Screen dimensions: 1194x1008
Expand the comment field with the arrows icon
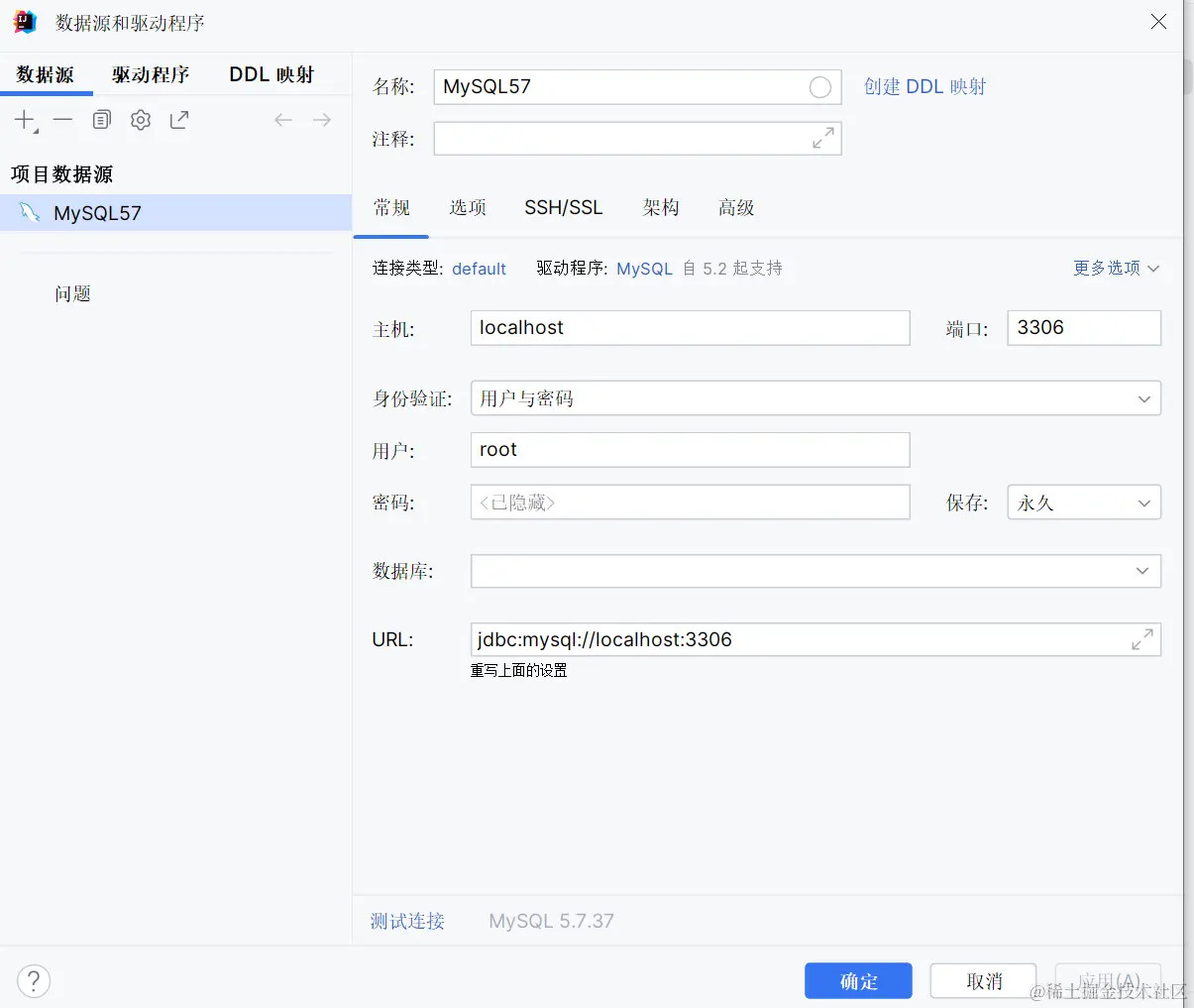823,139
